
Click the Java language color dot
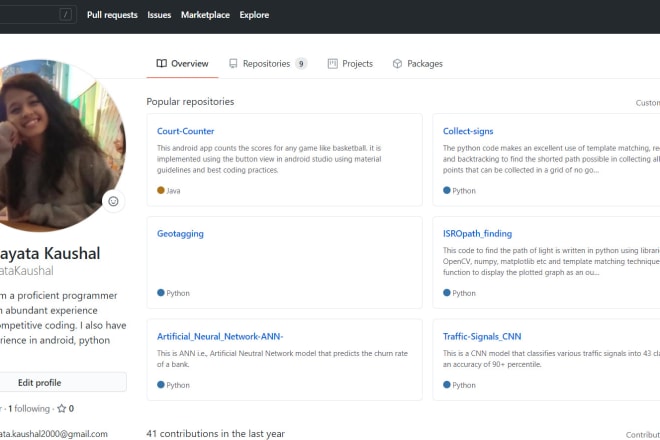click(x=160, y=190)
